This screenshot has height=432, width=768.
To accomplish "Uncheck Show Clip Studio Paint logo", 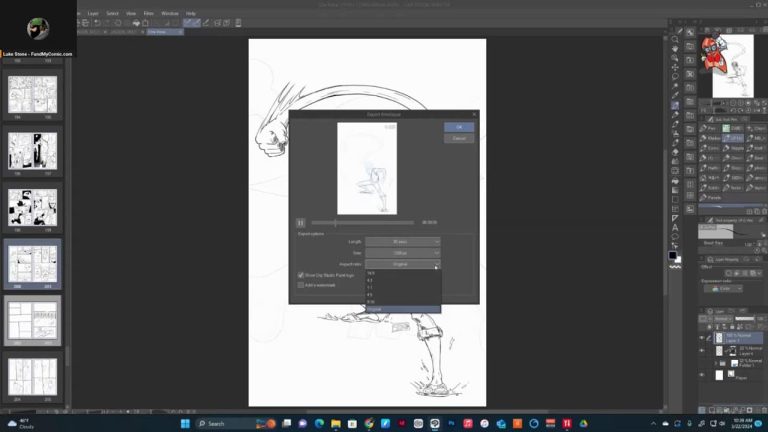I will point(301,275).
